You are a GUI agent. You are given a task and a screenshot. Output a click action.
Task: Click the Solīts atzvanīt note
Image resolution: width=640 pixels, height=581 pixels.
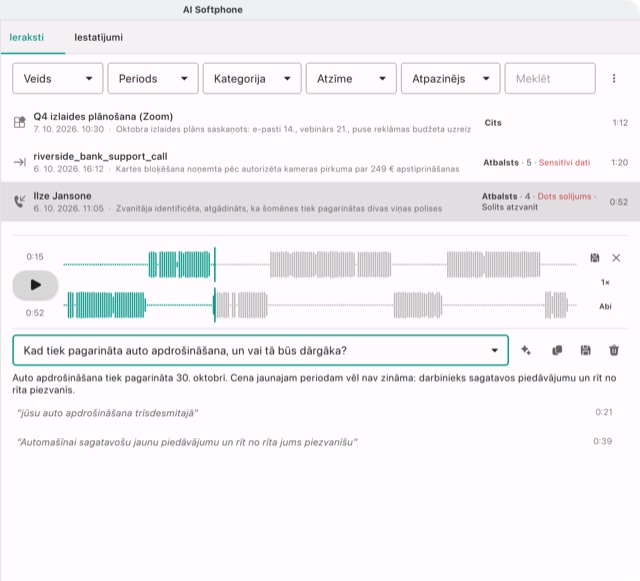point(509,207)
